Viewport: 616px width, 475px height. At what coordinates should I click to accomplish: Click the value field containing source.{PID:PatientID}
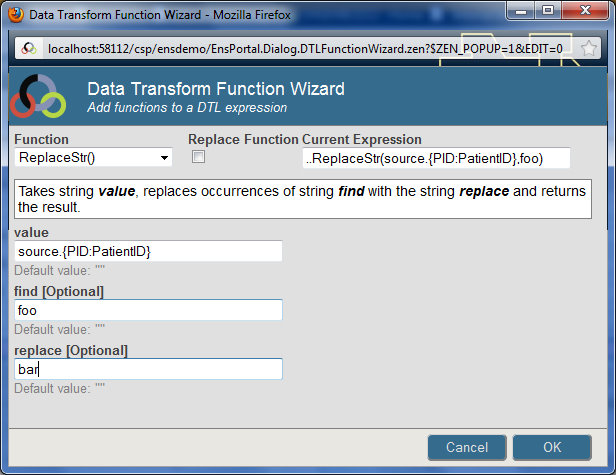tap(148, 251)
